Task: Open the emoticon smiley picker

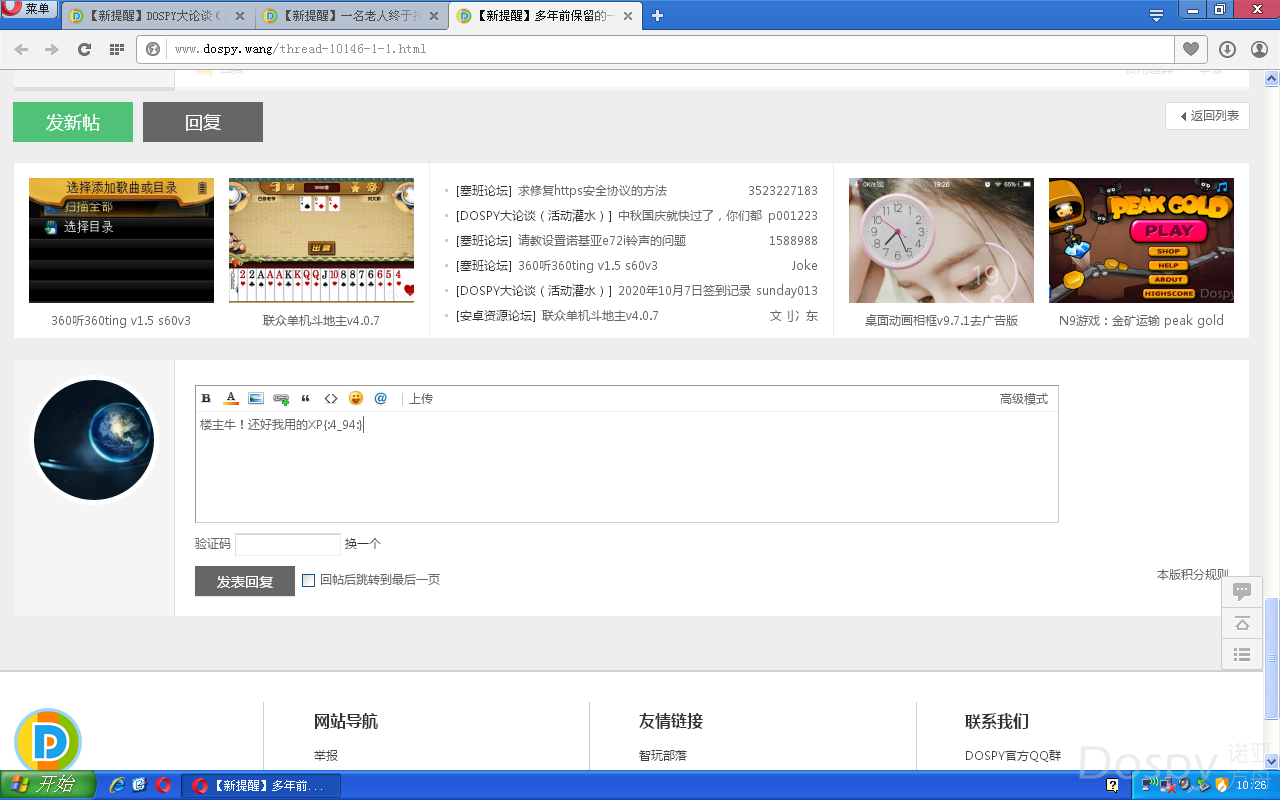Action: coord(356,399)
